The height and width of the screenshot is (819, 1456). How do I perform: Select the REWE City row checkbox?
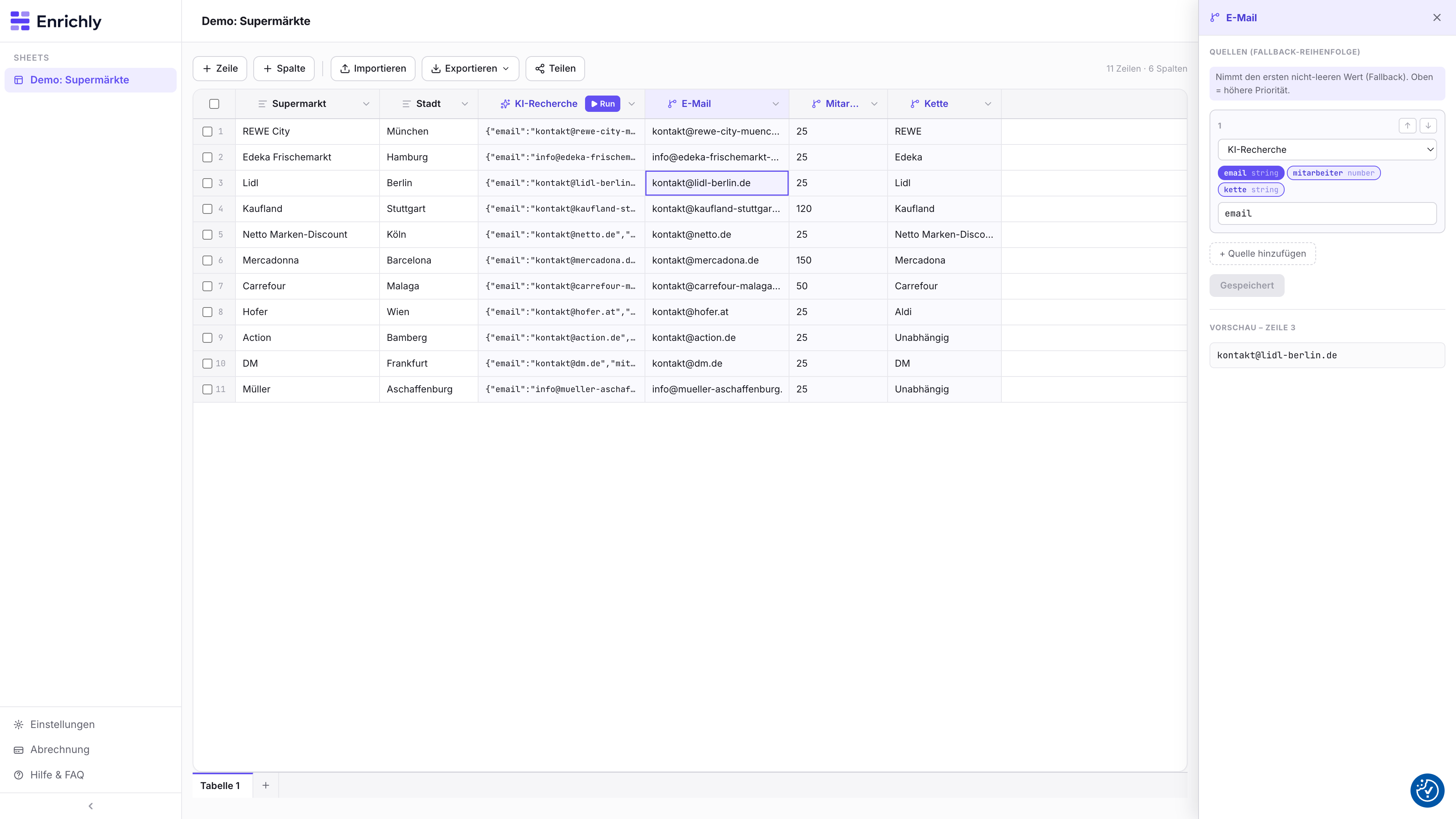[x=207, y=131]
